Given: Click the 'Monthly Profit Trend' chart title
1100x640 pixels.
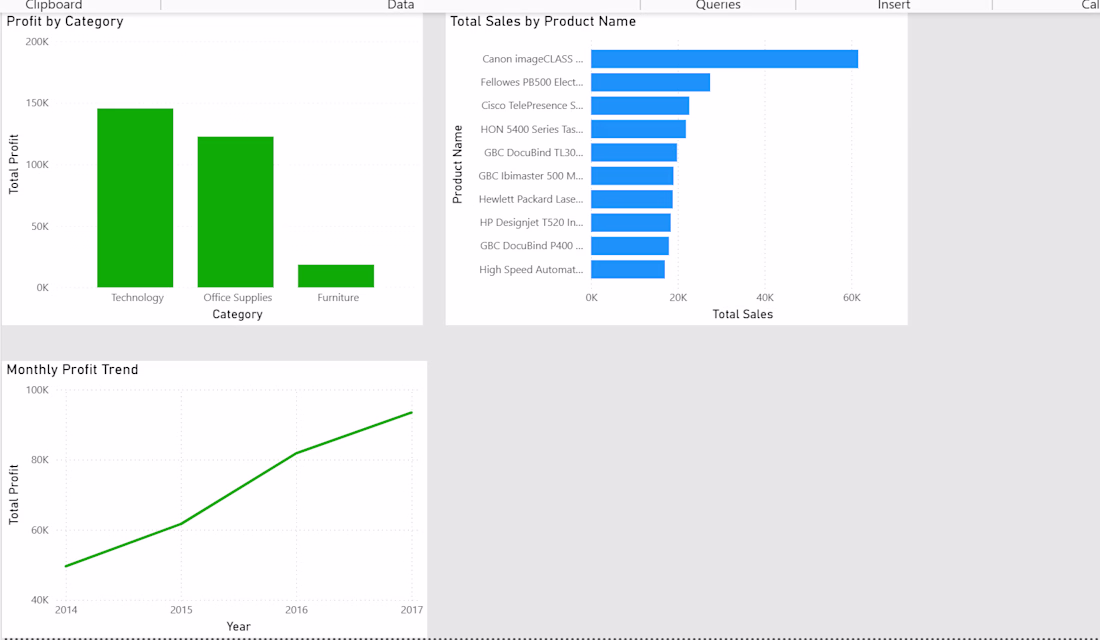Looking at the screenshot, I should click(x=72, y=370).
